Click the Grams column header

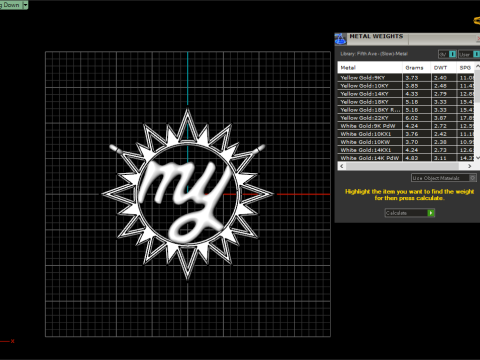click(416, 67)
